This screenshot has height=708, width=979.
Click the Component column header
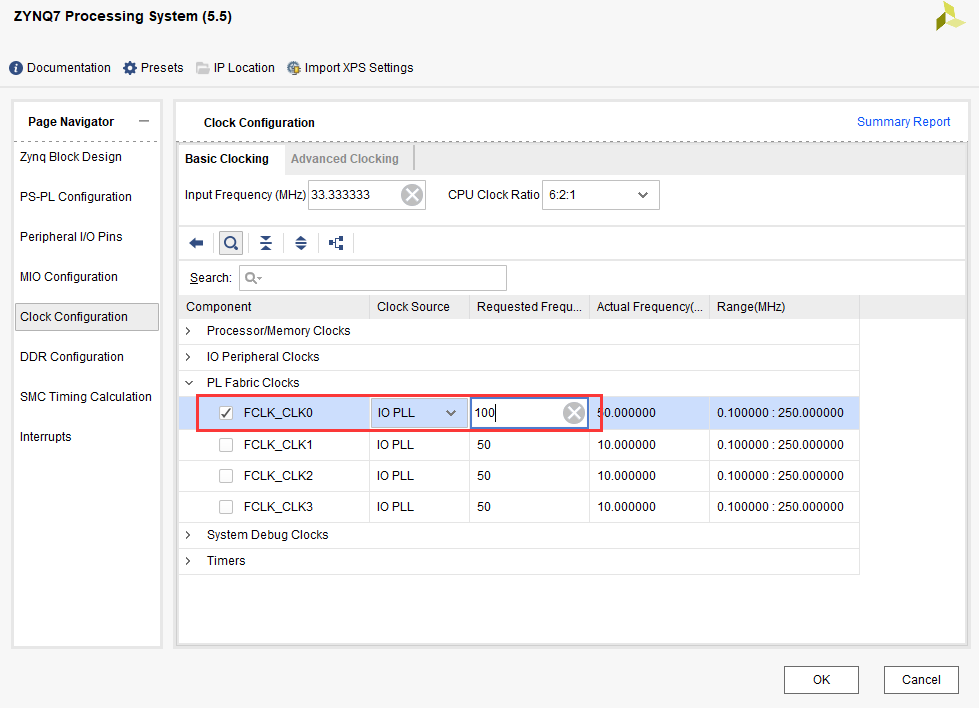point(275,307)
